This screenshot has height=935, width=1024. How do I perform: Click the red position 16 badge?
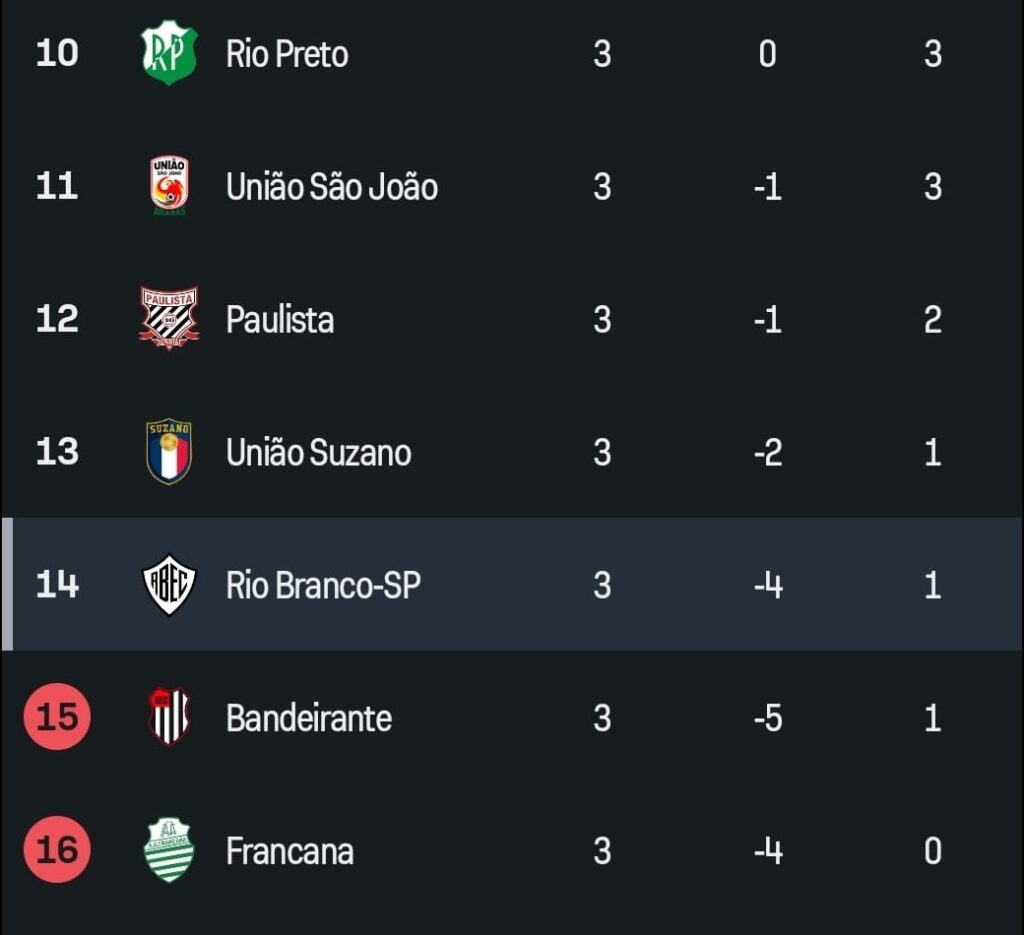[57, 850]
